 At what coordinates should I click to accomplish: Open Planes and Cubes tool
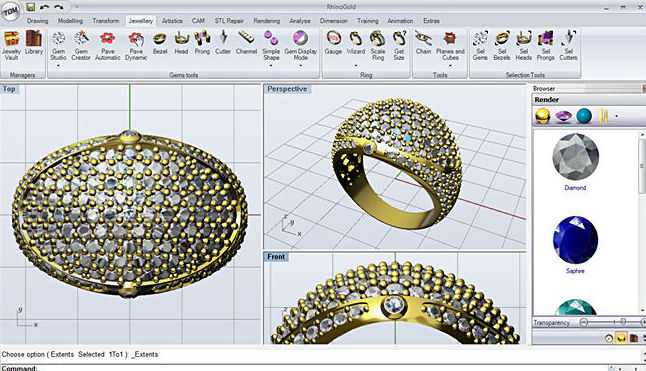[x=450, y=46]
